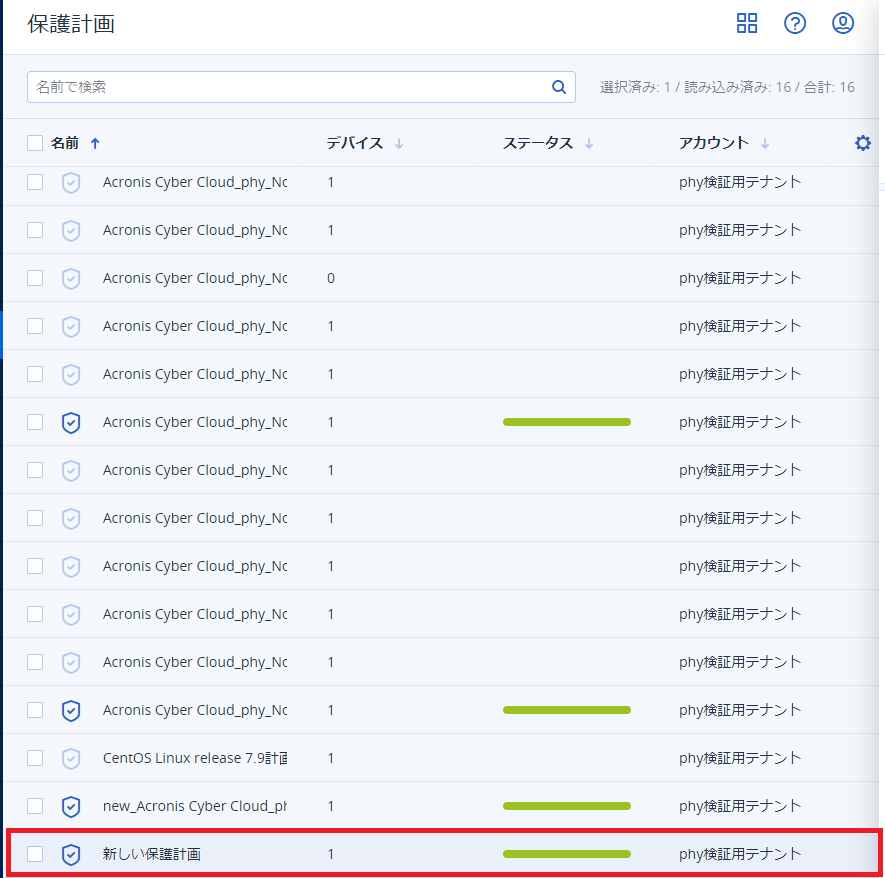
Task: Sort by ステータス column arrow
Action: coord(589,143)
